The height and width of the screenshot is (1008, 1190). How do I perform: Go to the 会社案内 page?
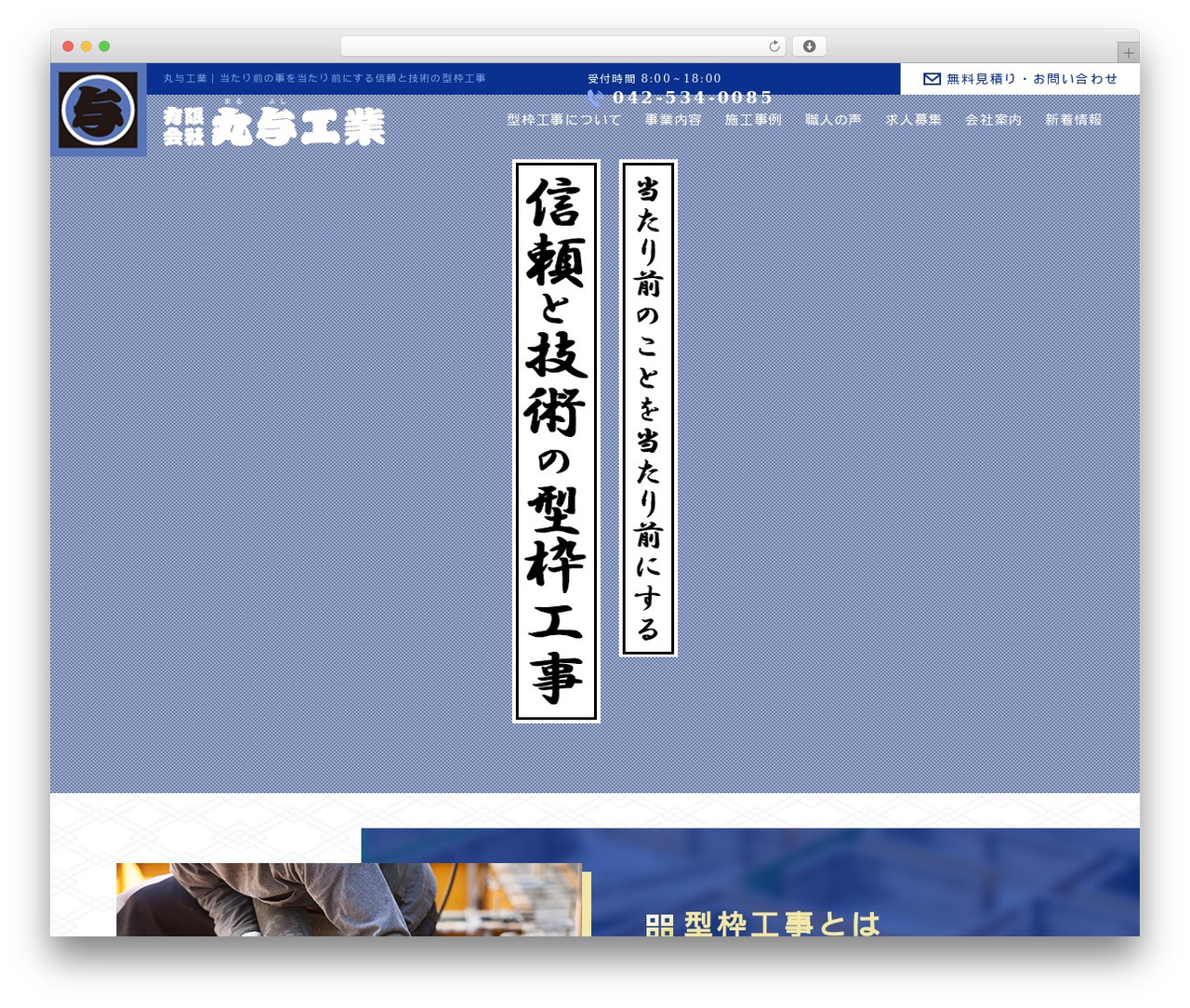click(993, 120)
